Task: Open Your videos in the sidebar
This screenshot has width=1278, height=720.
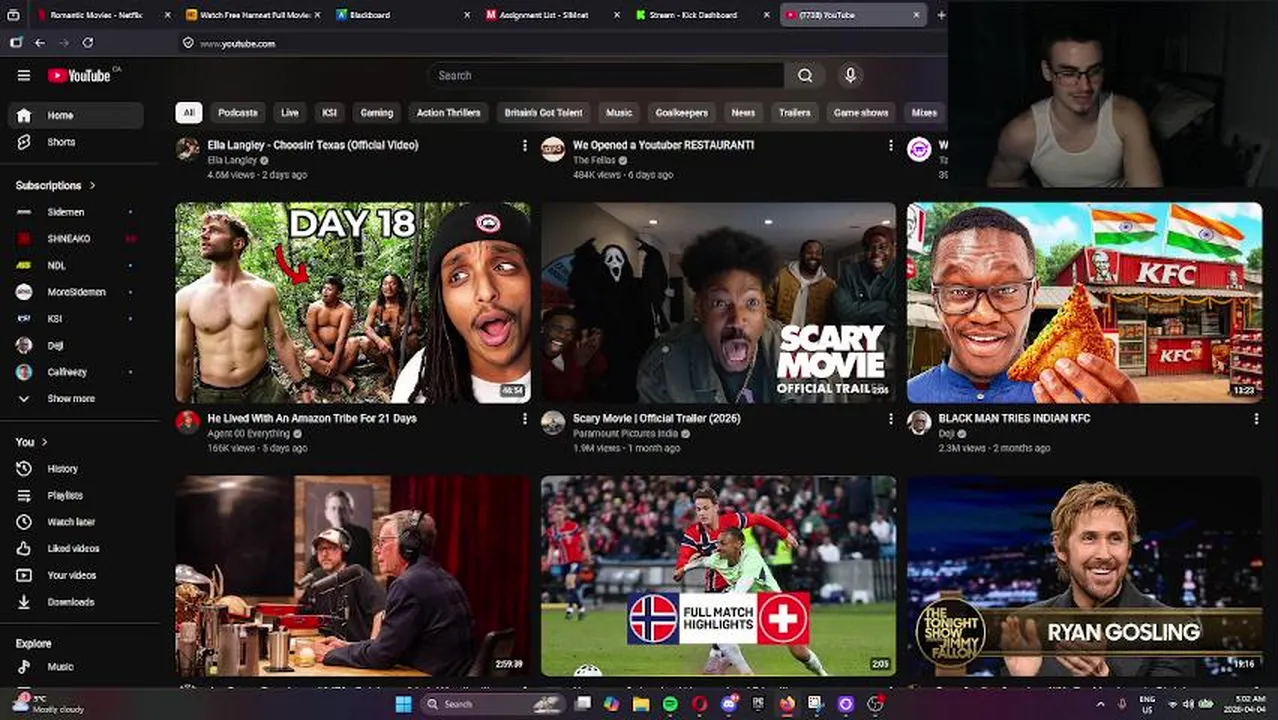Action: click(76, 575)
